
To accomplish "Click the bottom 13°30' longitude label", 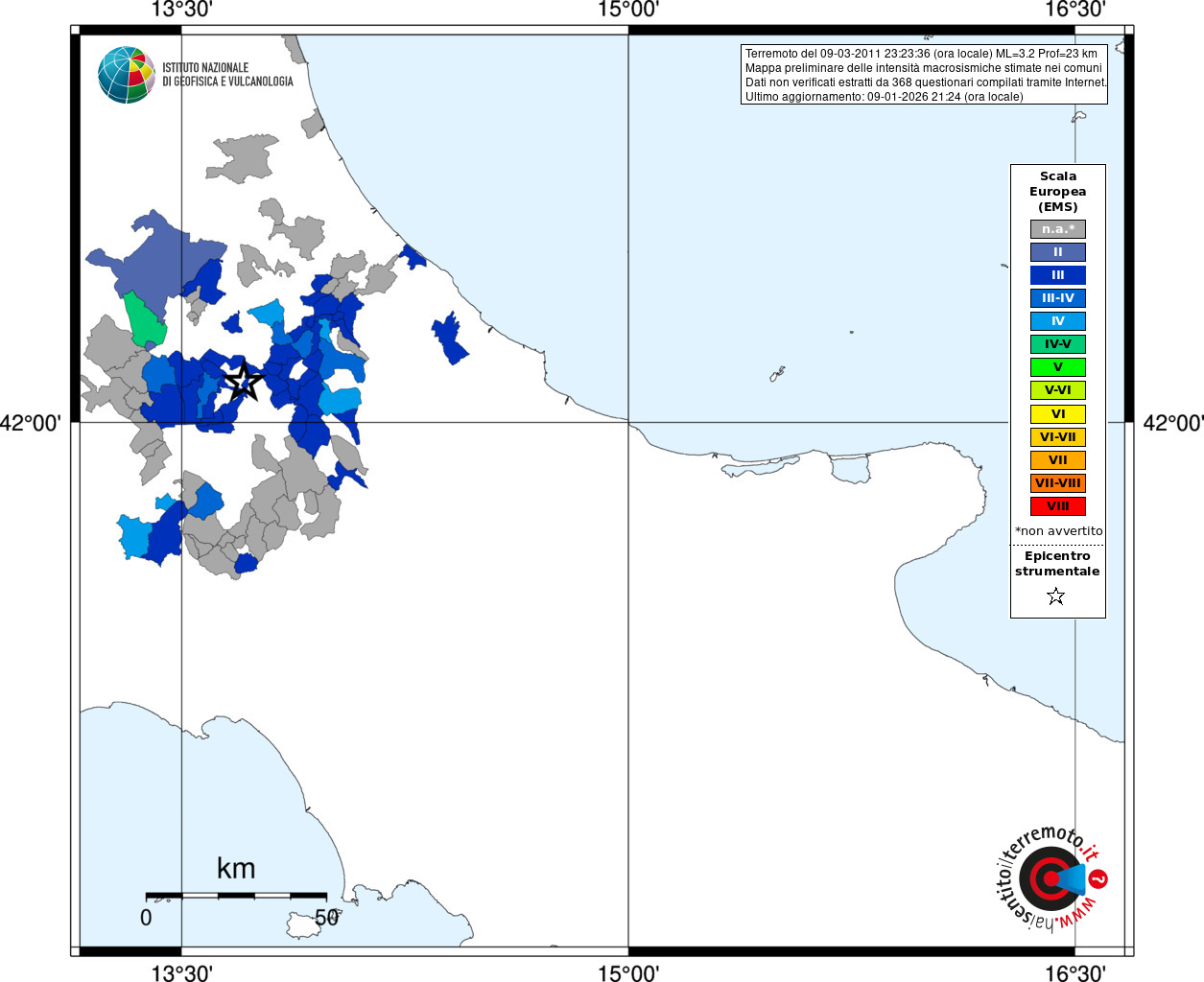I will 181,972.
